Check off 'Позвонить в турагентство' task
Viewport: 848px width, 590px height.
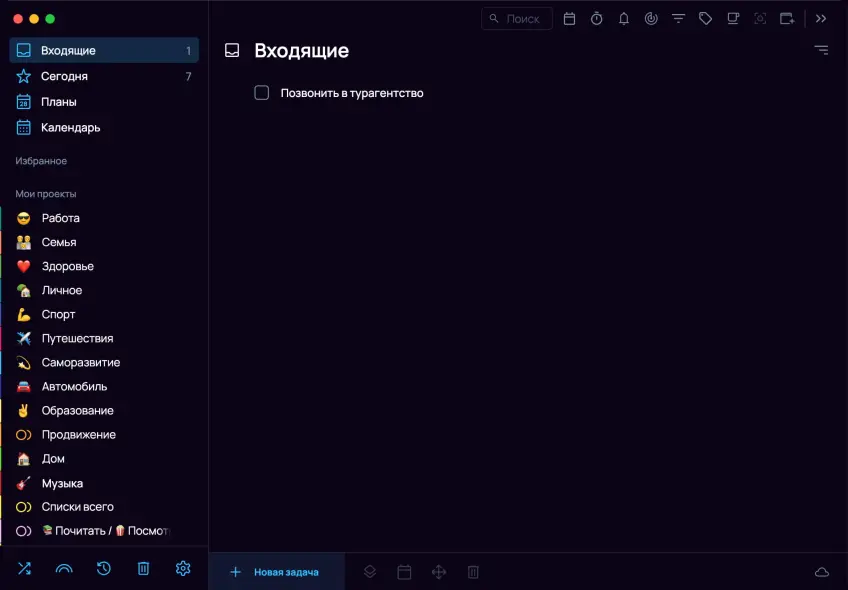click(262, 93)
